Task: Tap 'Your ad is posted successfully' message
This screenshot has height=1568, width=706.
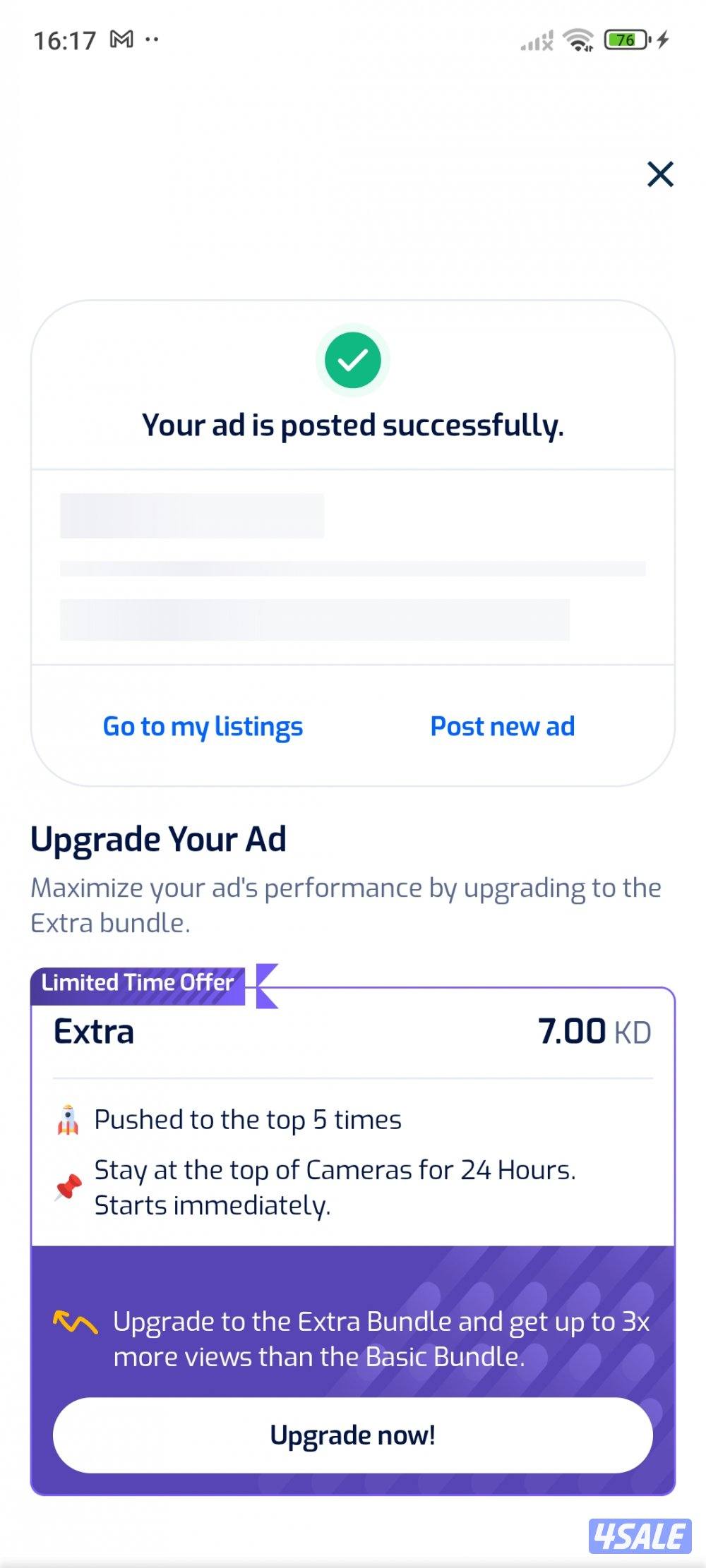Action: coord(352,426)
